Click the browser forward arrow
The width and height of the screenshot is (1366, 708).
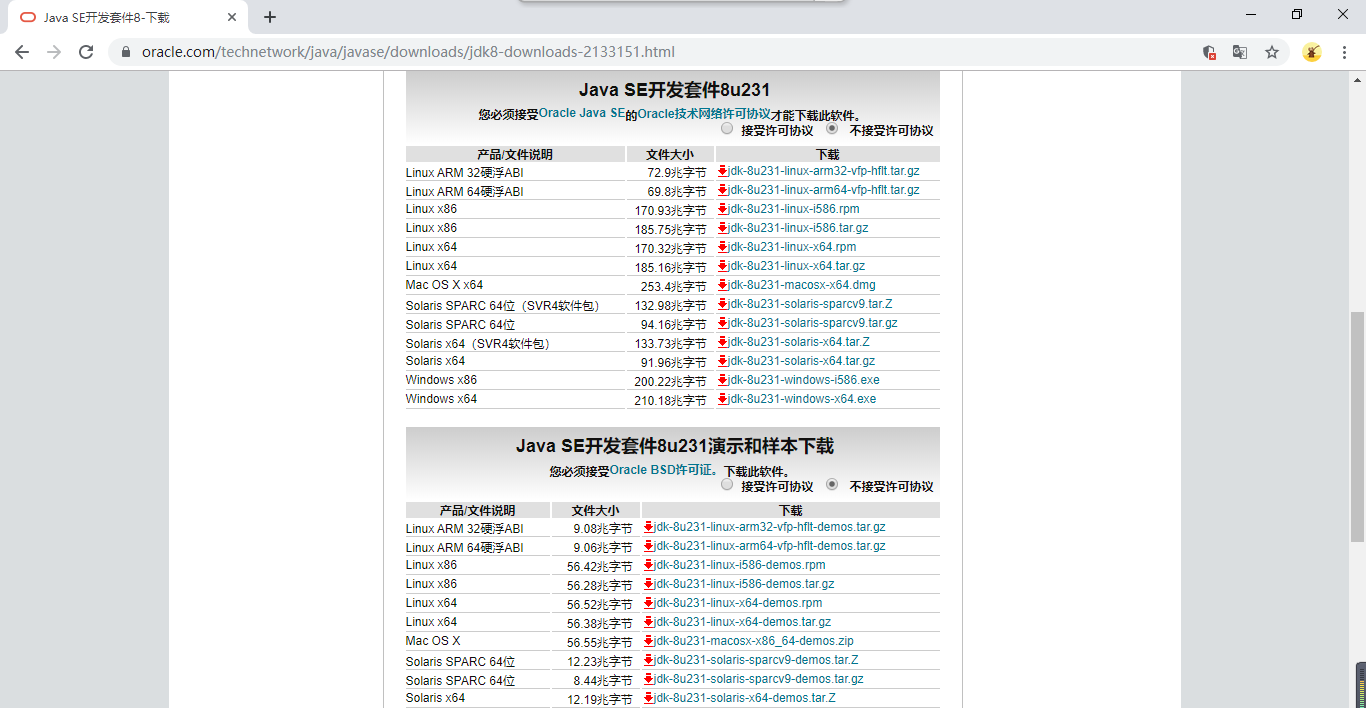54,52
